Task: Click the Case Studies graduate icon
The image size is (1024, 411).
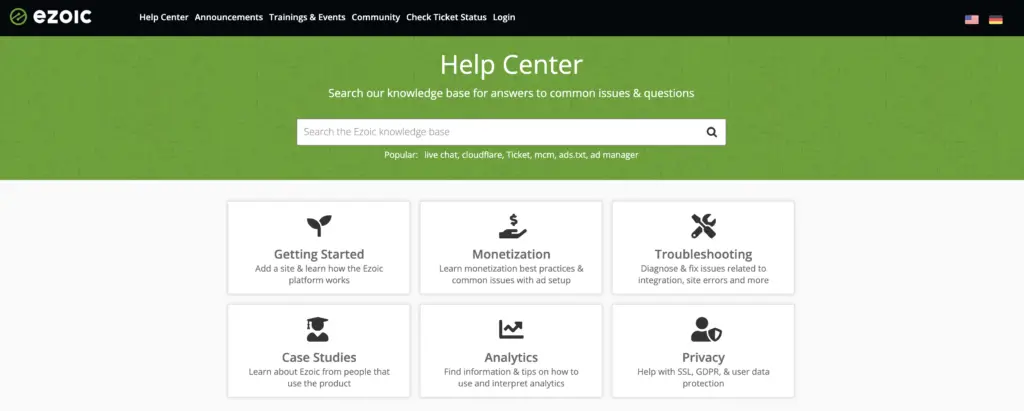Action: tap(318, 329)
